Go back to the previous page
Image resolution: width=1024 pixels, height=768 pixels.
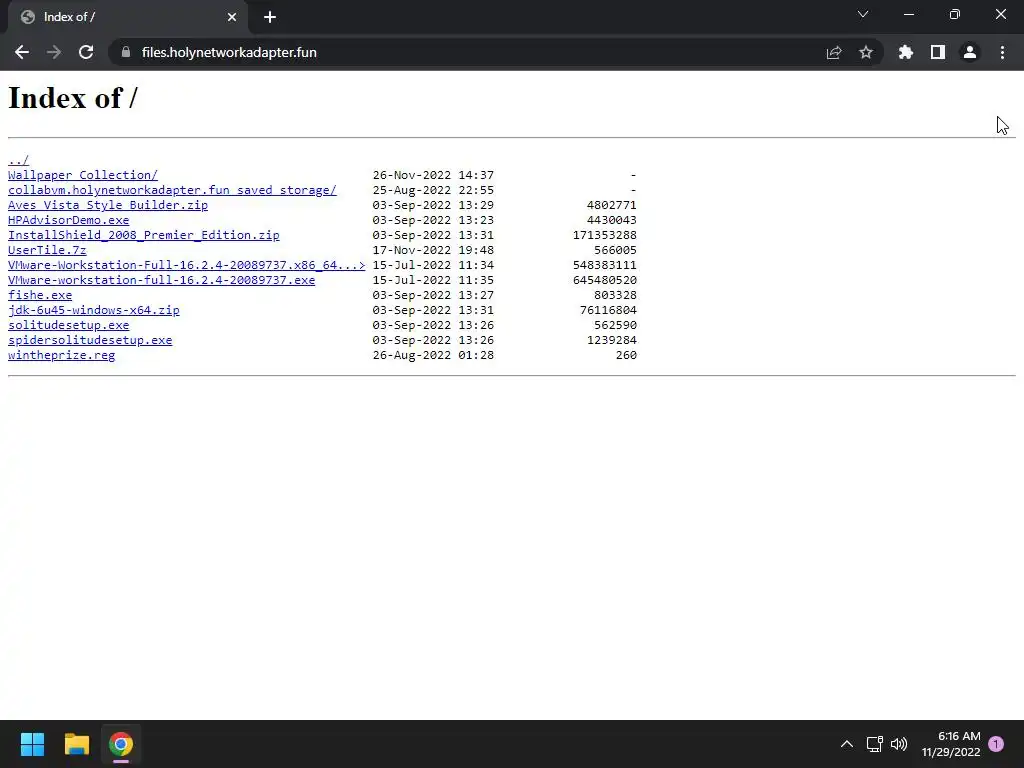click(x=22, y=52)
